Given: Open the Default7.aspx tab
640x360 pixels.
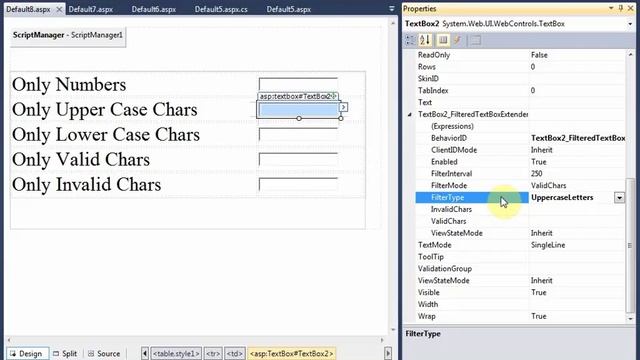Looking at the screenshot, I should coord(91,9).
